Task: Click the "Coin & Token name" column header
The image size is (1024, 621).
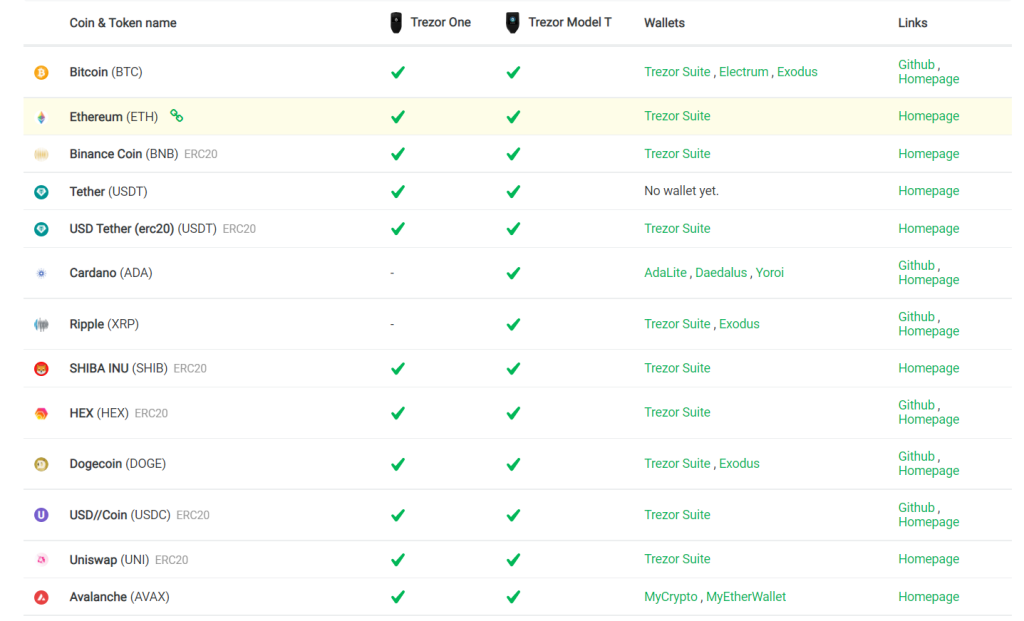Action: click(123, 23)
